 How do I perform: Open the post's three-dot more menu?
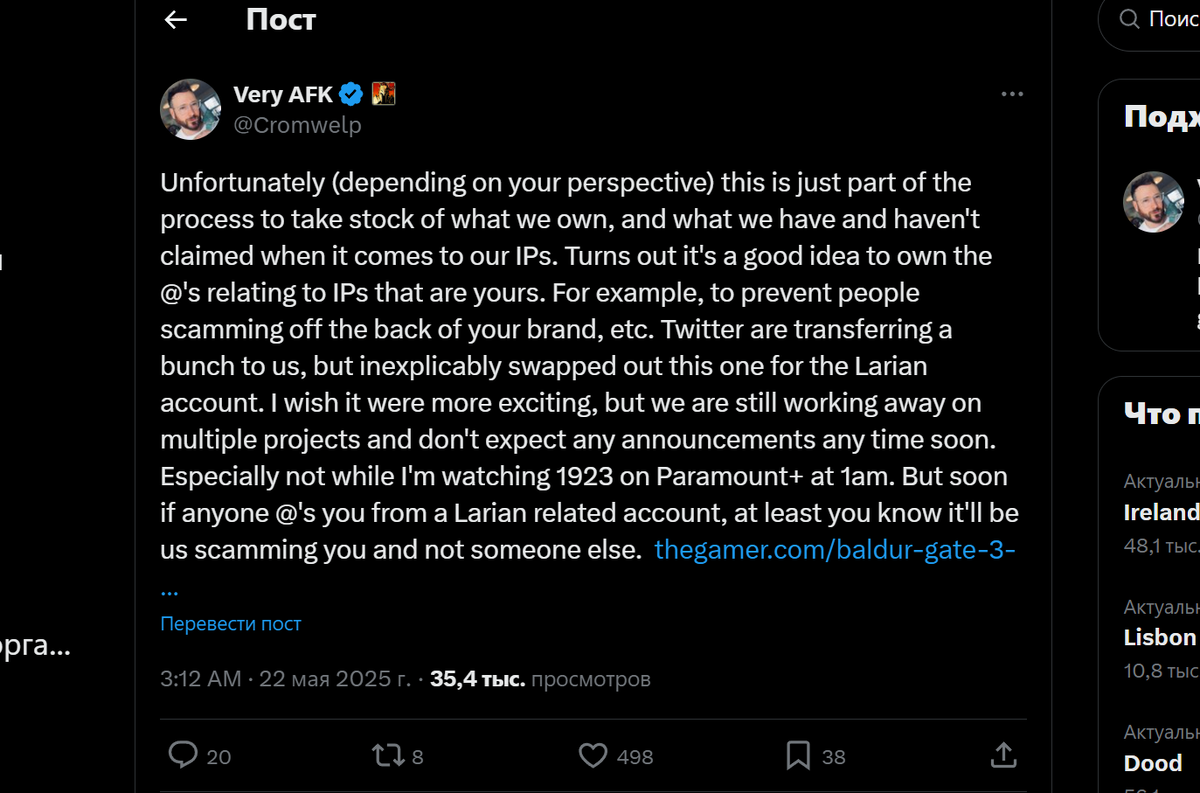point(1012,94)
